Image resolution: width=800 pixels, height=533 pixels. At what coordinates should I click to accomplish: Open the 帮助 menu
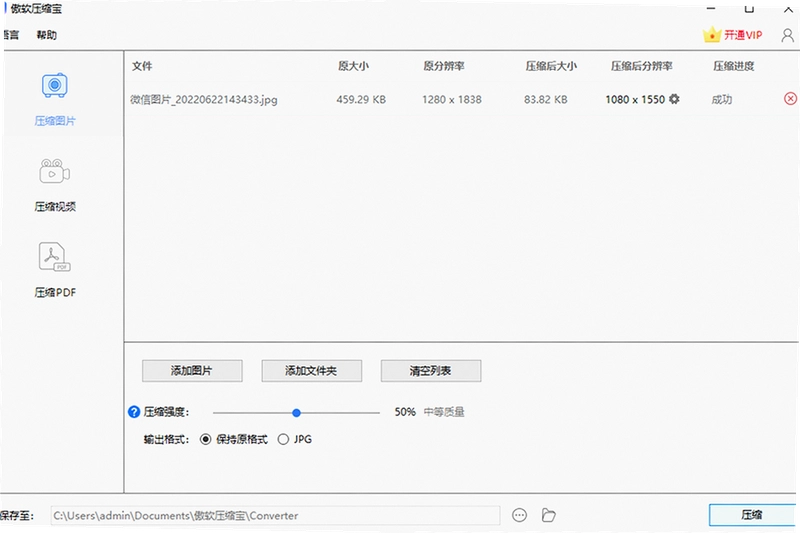[46, 35]
